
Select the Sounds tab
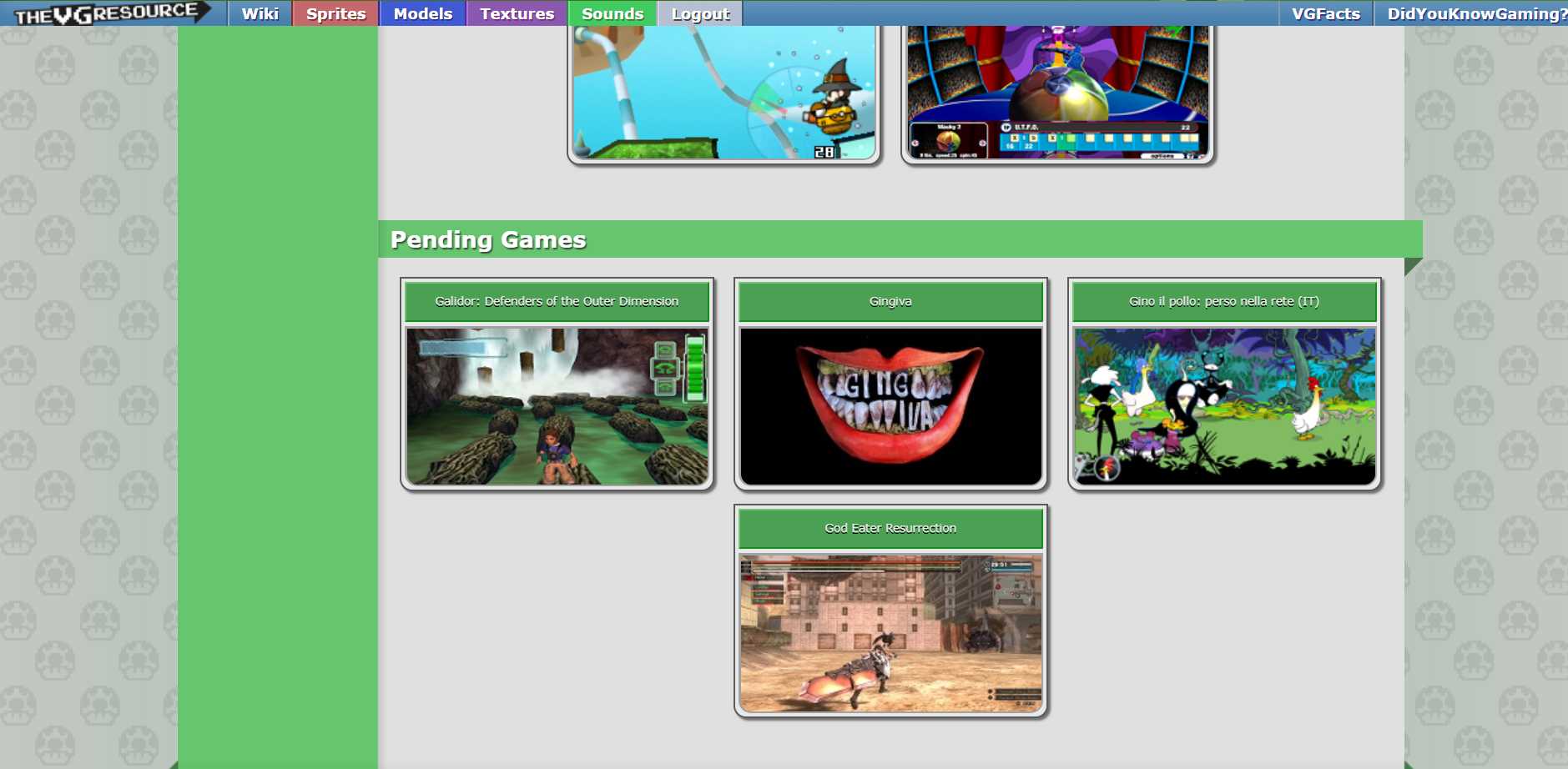point(613,13)
